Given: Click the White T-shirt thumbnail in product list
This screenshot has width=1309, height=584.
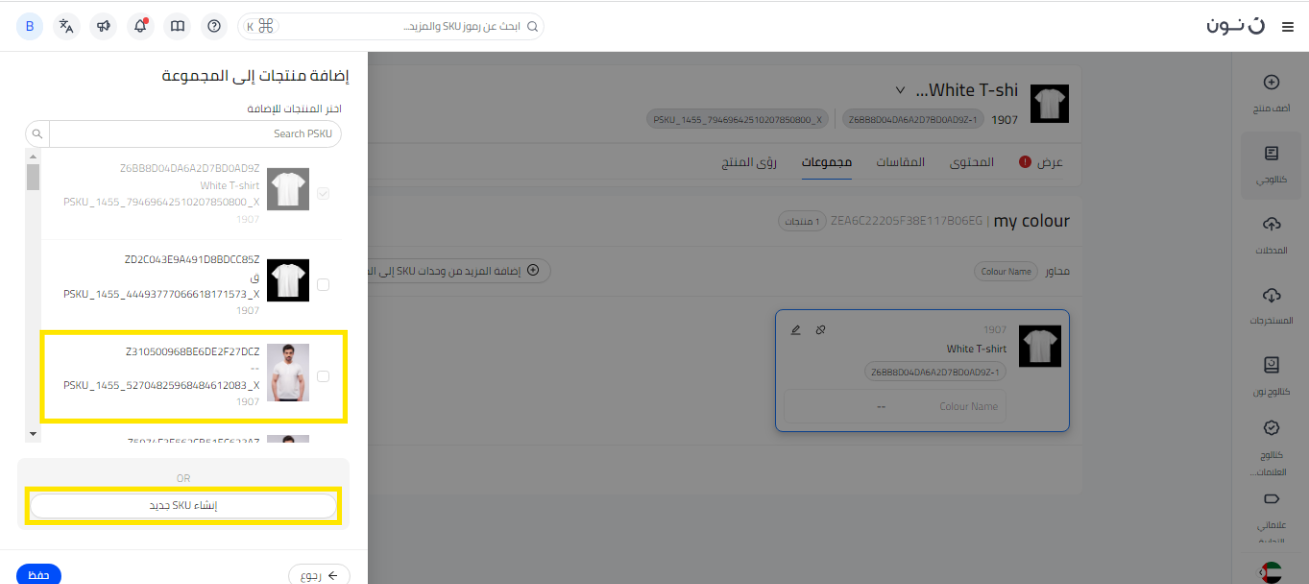Looking at the screenshot, I should 288,188.
